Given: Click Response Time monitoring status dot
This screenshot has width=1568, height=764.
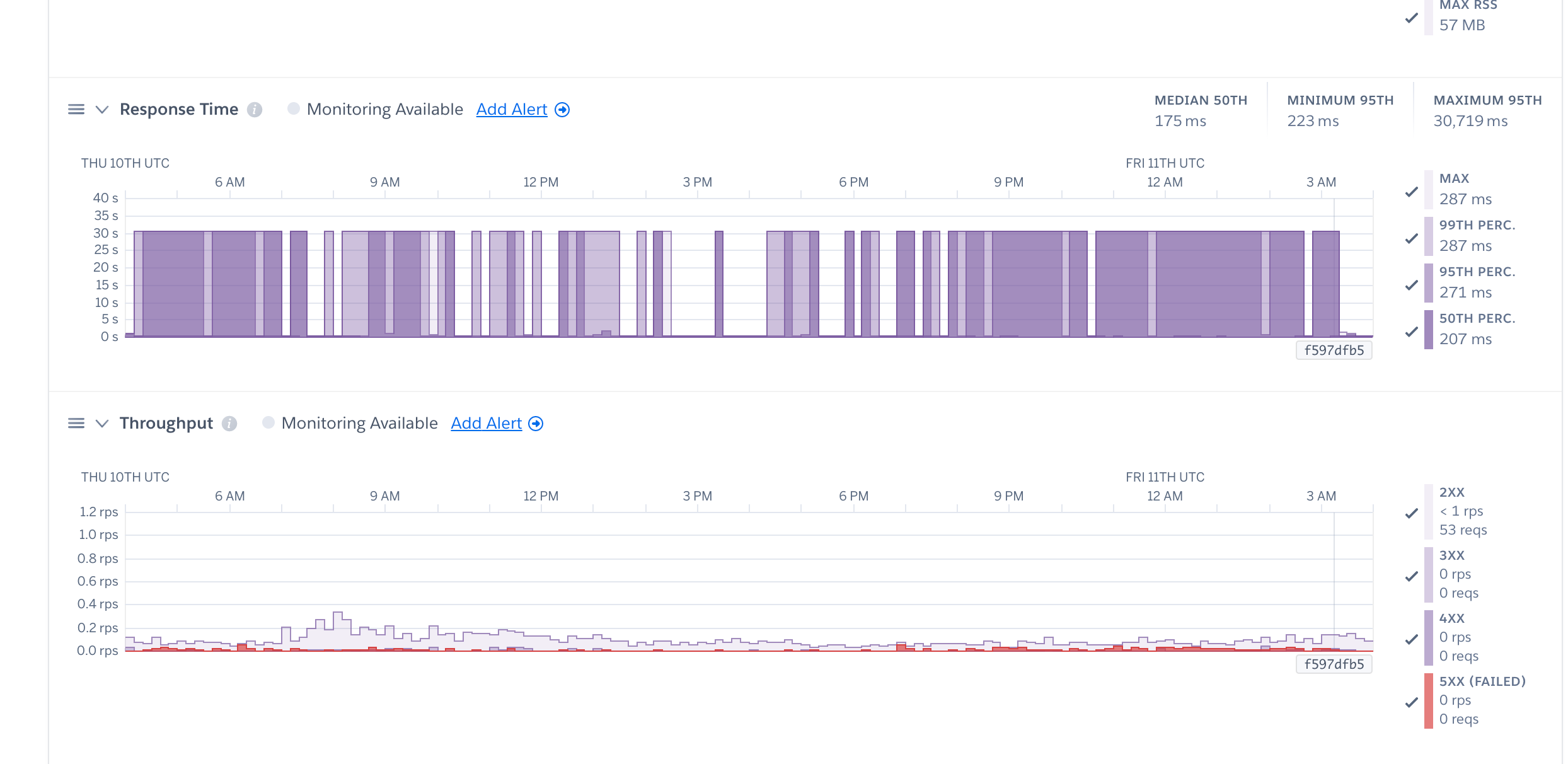Looking at the screenshot, I should coord(293,108).
